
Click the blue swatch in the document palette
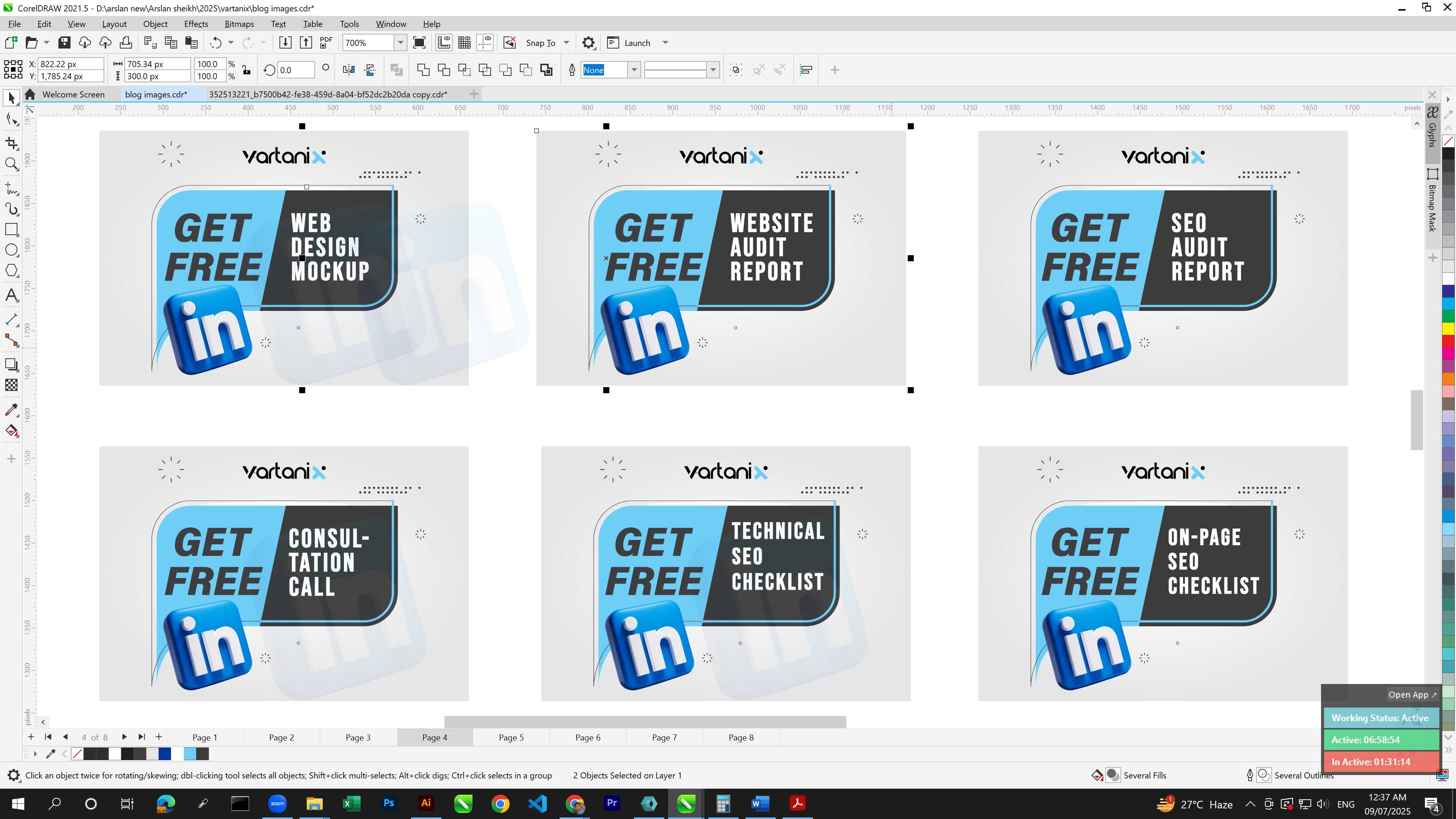point(165,753)
